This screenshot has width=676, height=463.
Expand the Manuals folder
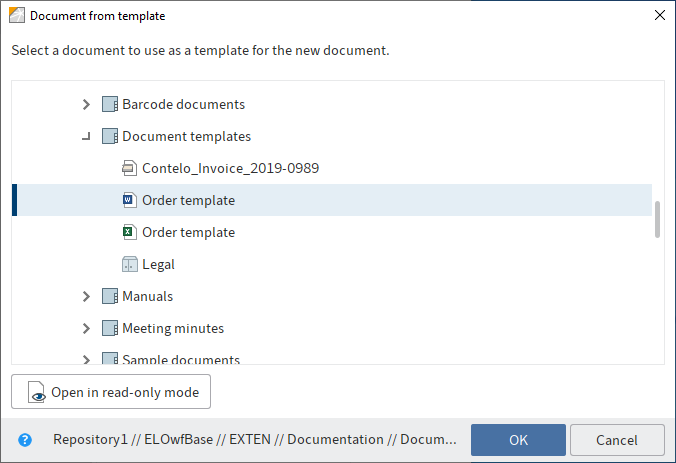(86, 296)
